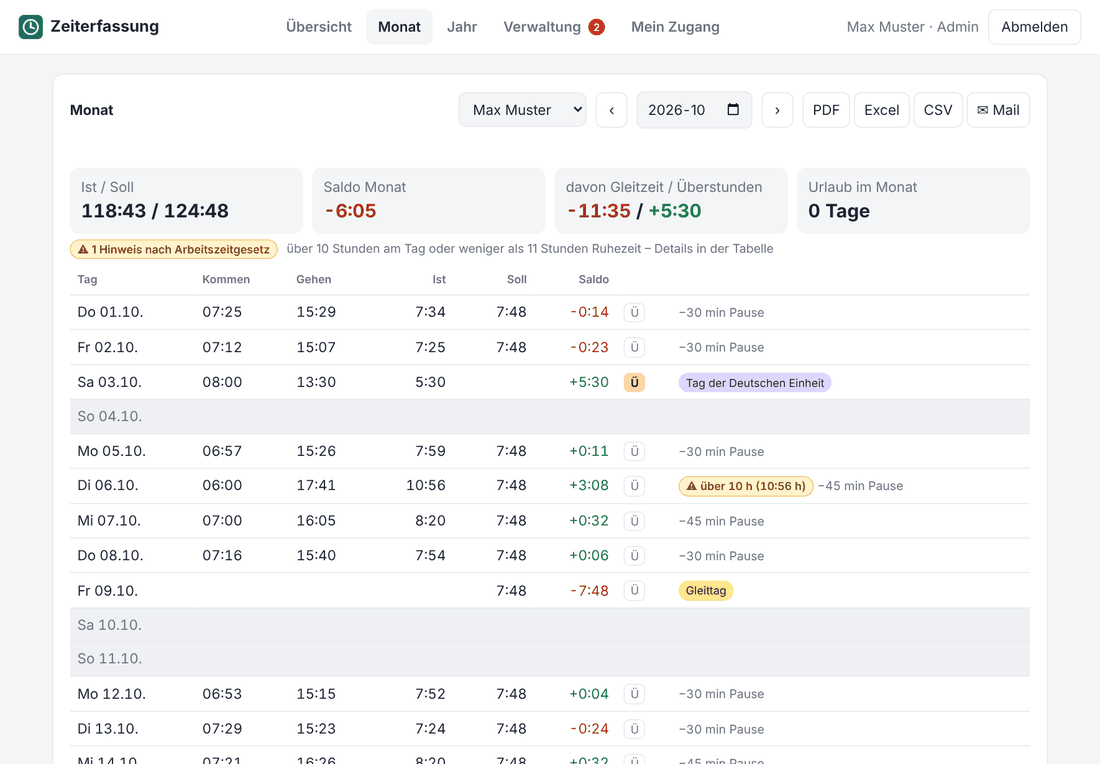Image resolution: width=1100 pixels, height=764 pixels.
Task: Toggle Ü overtime flag for Di 13.10.
Action: [634, 729]
